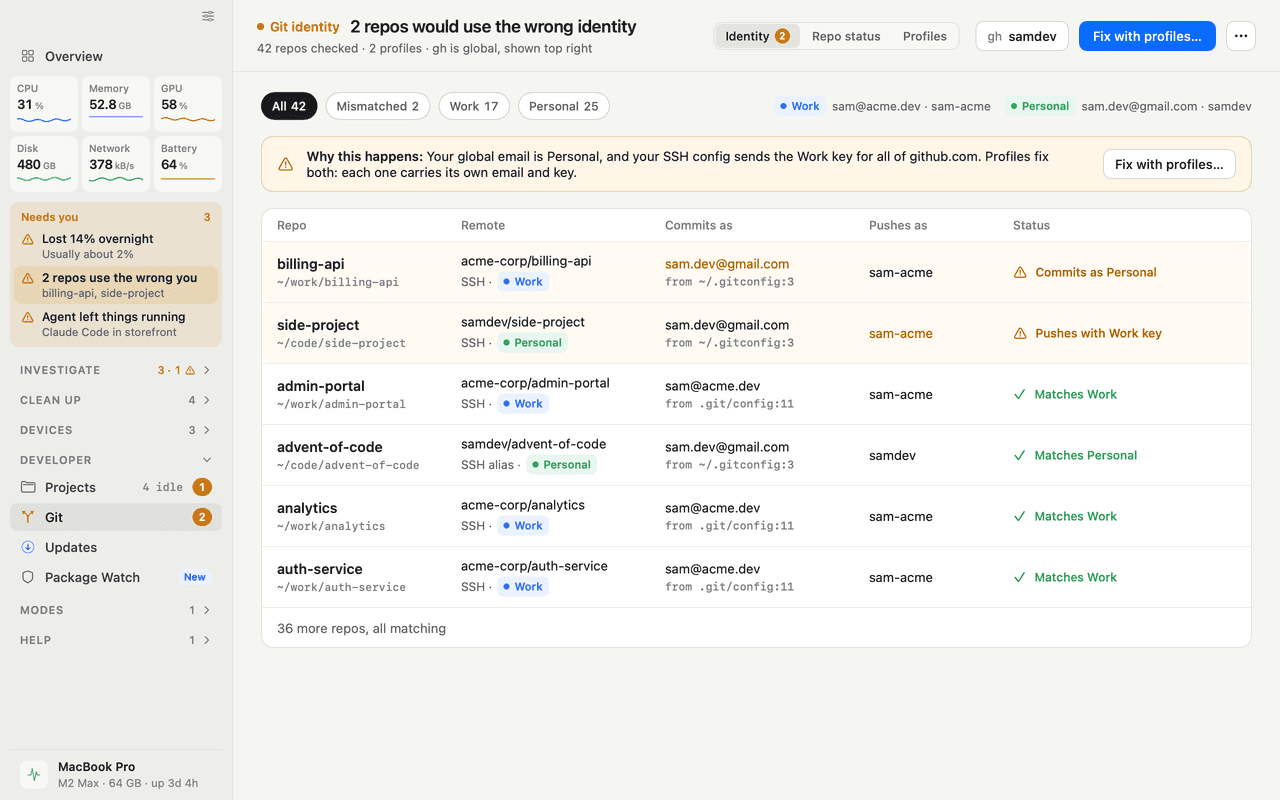Click the Work tag in billing-api remote

coord(522,282)
